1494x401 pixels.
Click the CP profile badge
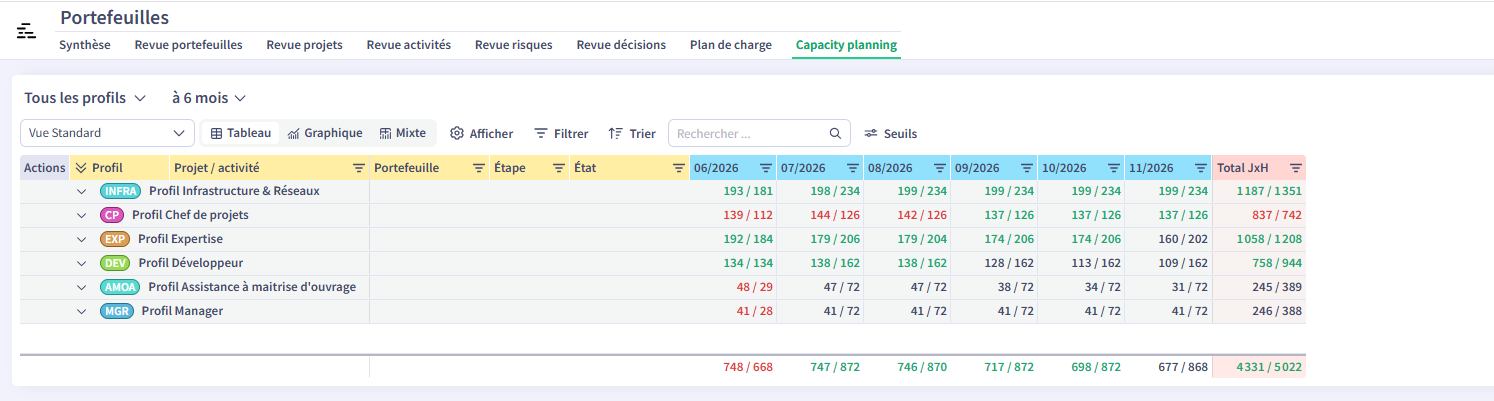[x=112, y=215]
